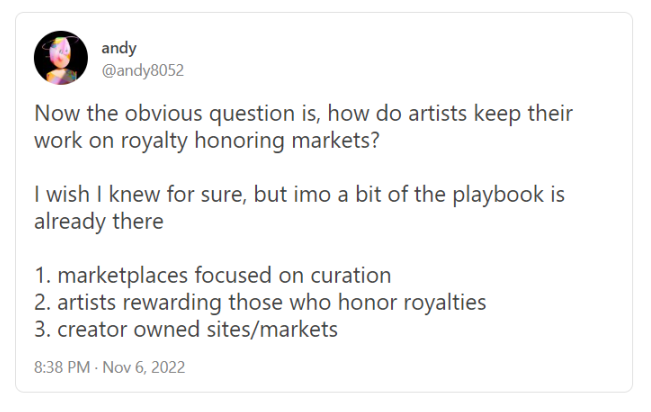
Task: Click the word "imo" in the tweet
Action: [312, 194]
